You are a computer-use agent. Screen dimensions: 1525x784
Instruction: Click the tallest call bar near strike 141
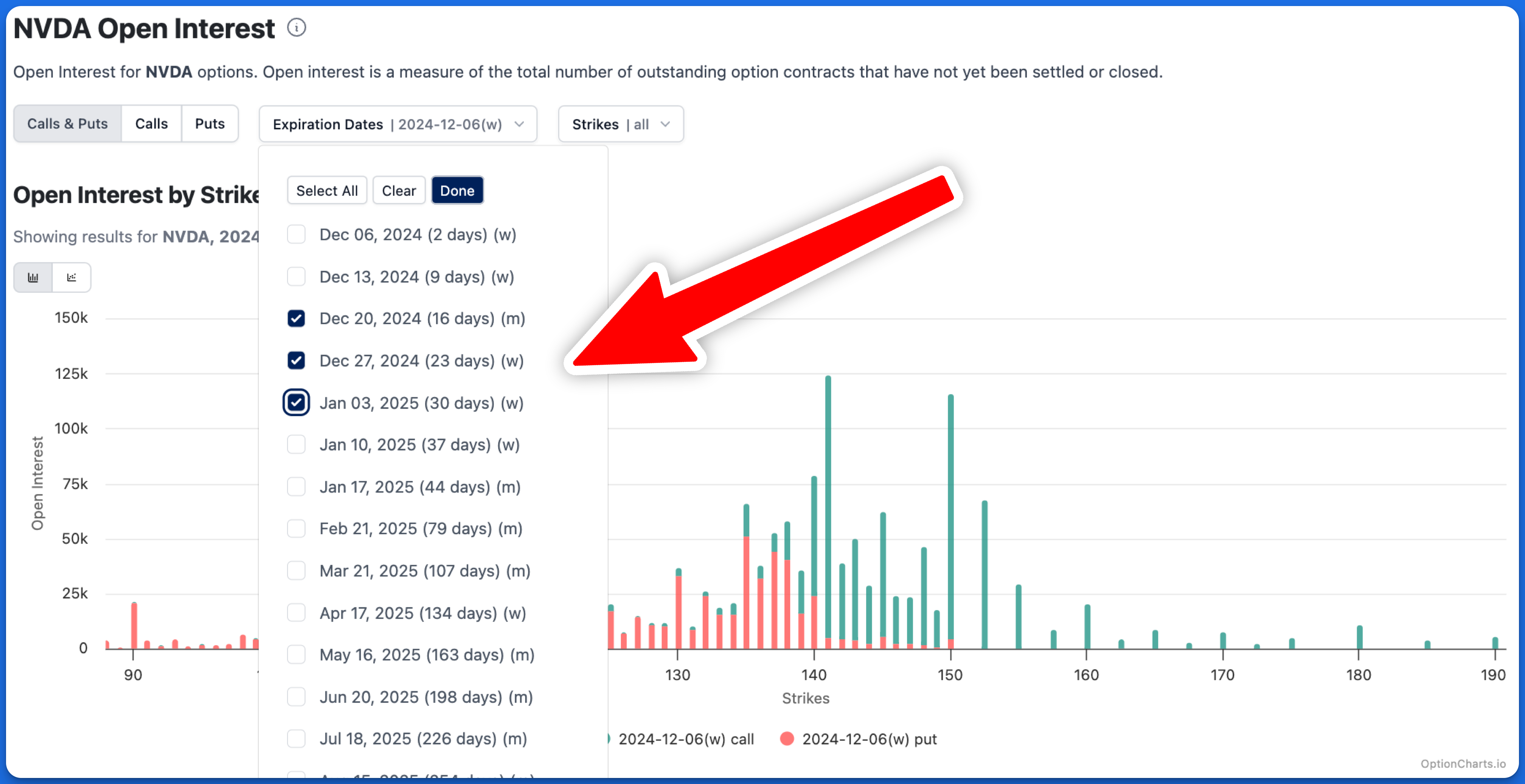tap(828, 507)
